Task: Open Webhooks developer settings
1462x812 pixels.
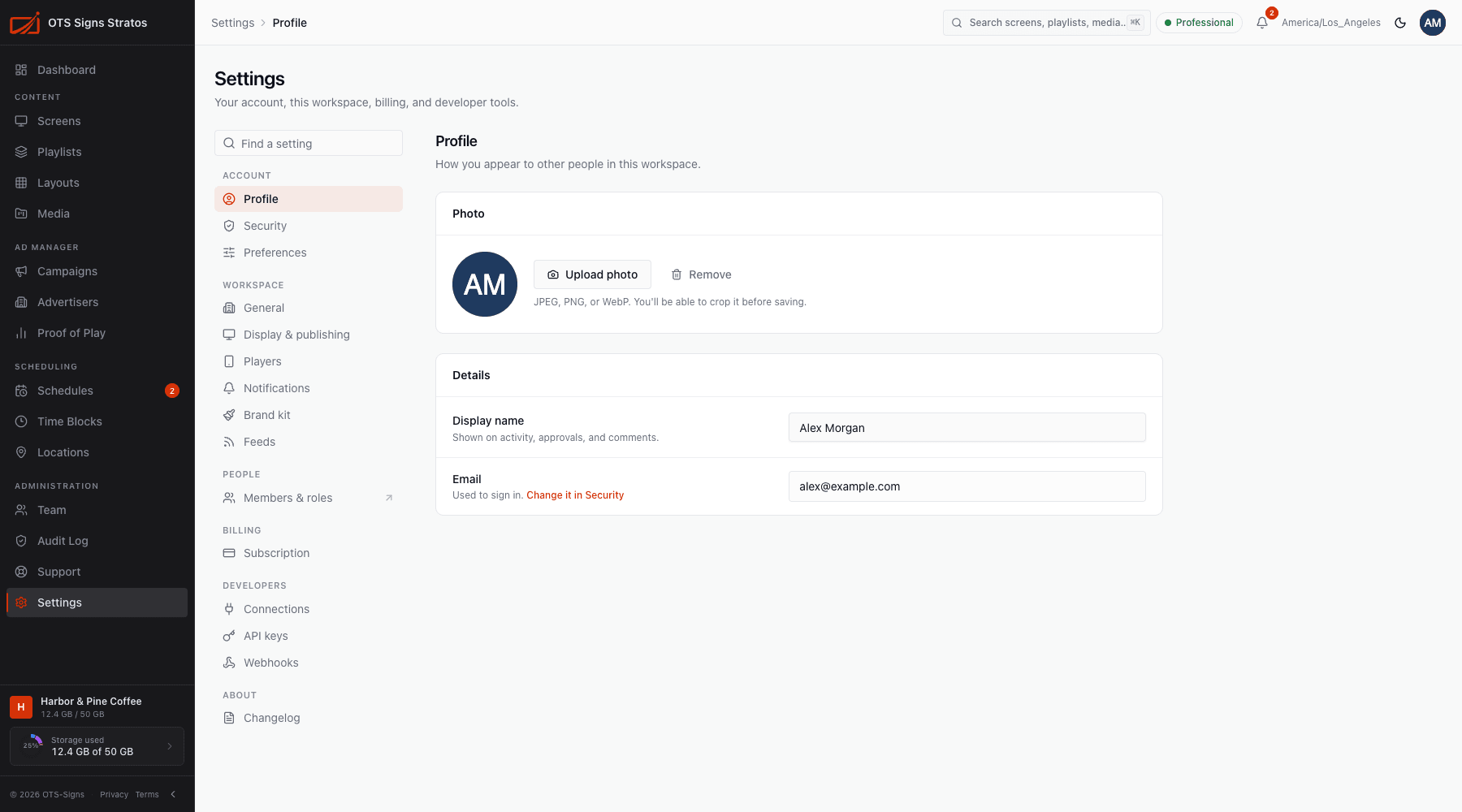Action: point(309,663)
